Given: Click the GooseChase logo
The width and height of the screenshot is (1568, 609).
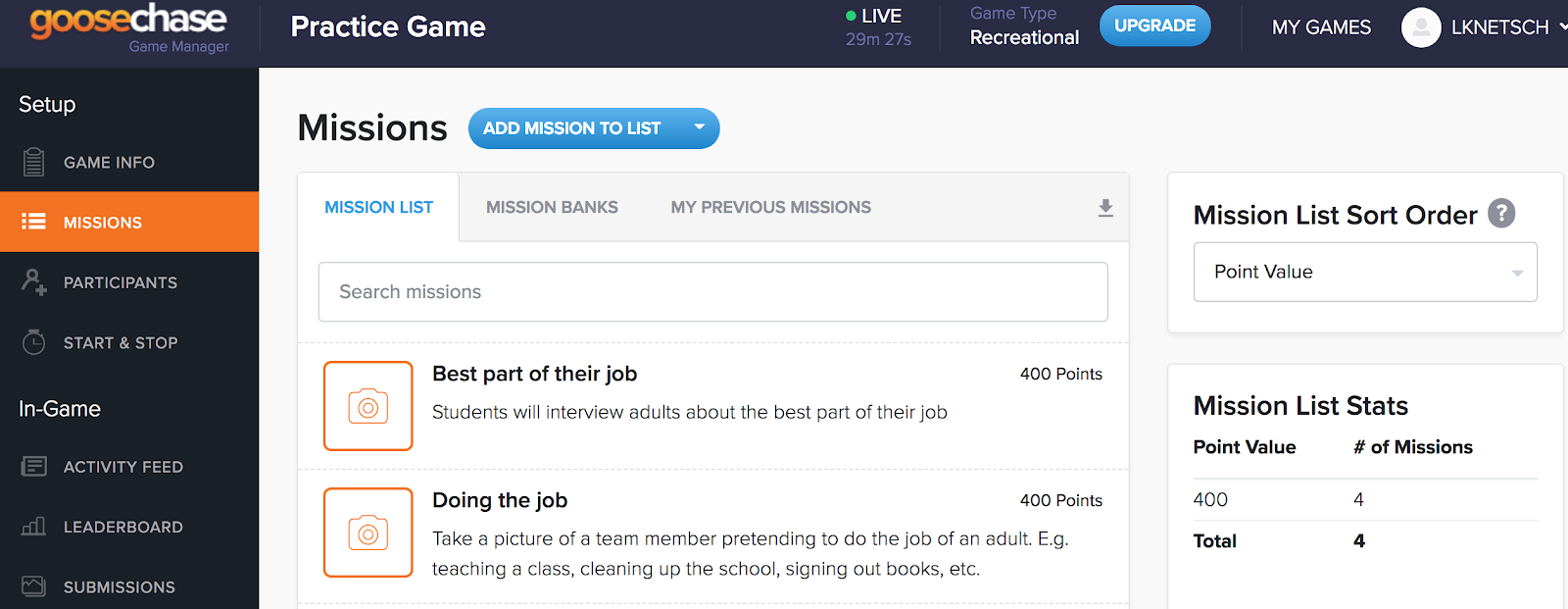Looking at the screenshot, I should 128,22.
